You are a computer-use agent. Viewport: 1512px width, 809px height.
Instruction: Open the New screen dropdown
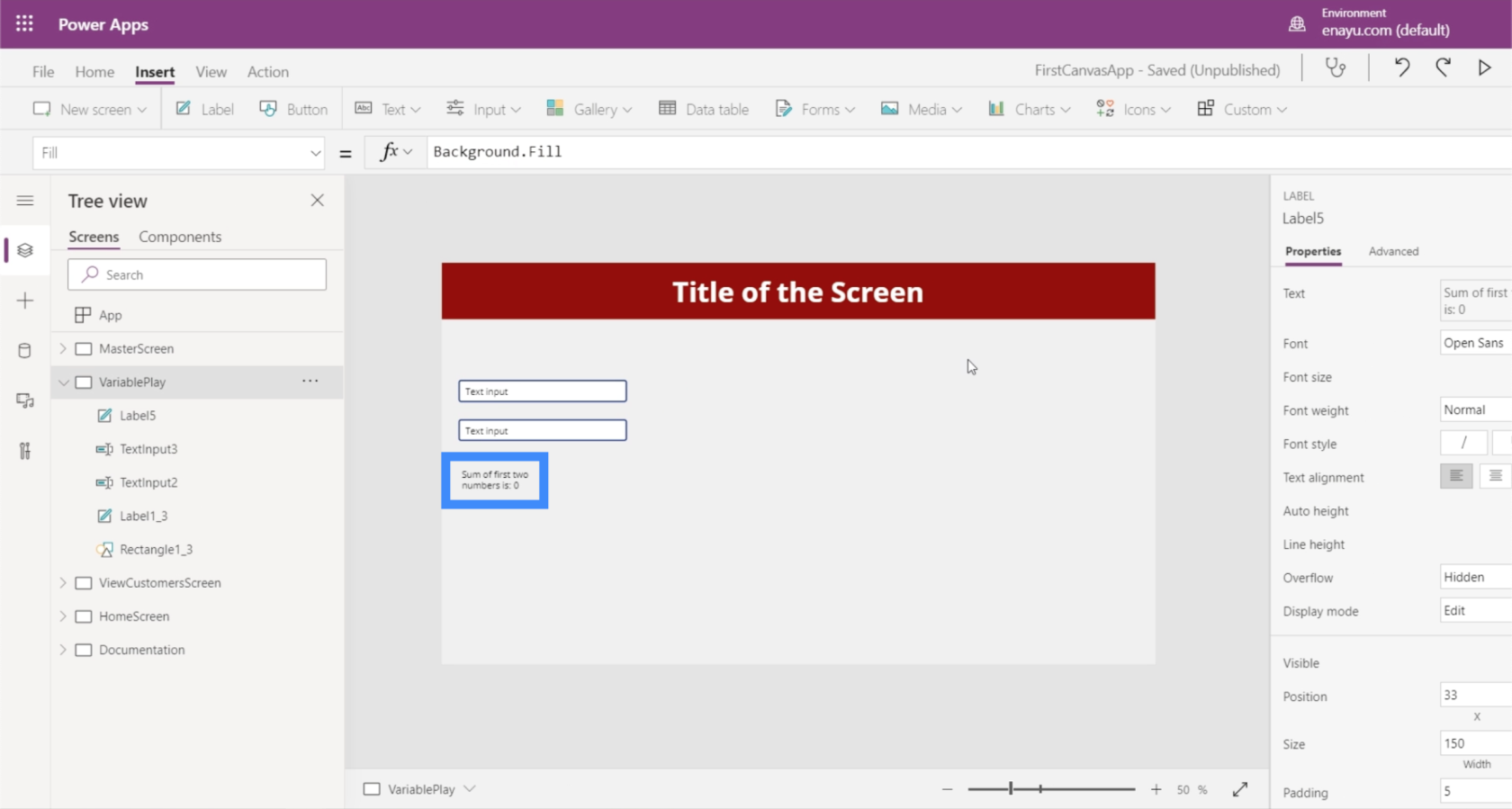[x=89, y=109]
